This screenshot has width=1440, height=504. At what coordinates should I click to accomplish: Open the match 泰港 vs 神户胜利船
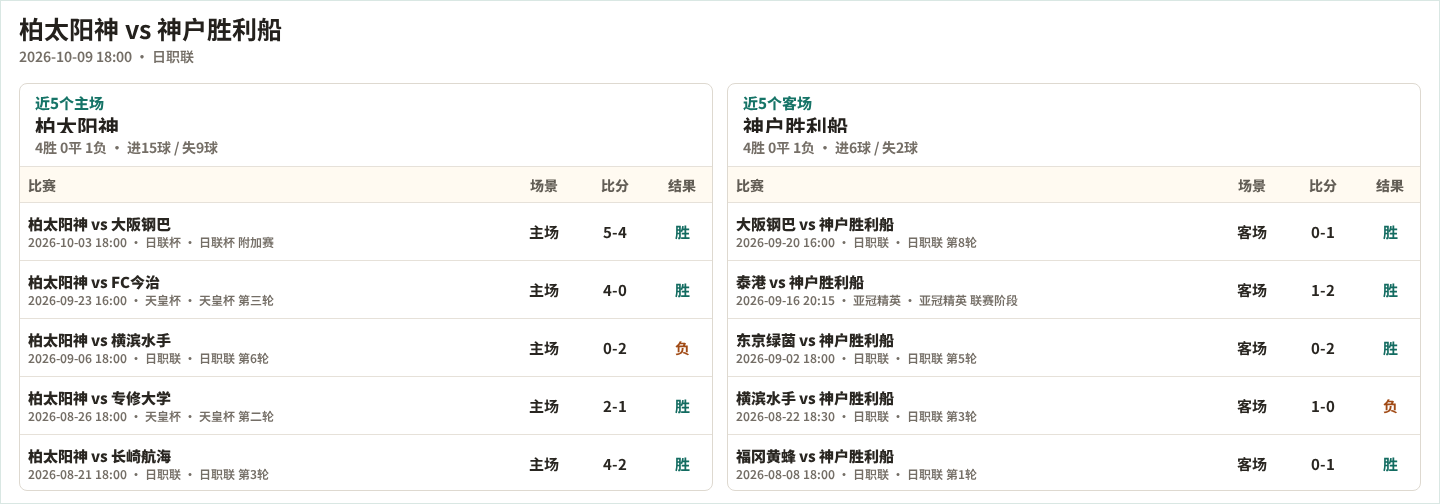coord(800,282)
